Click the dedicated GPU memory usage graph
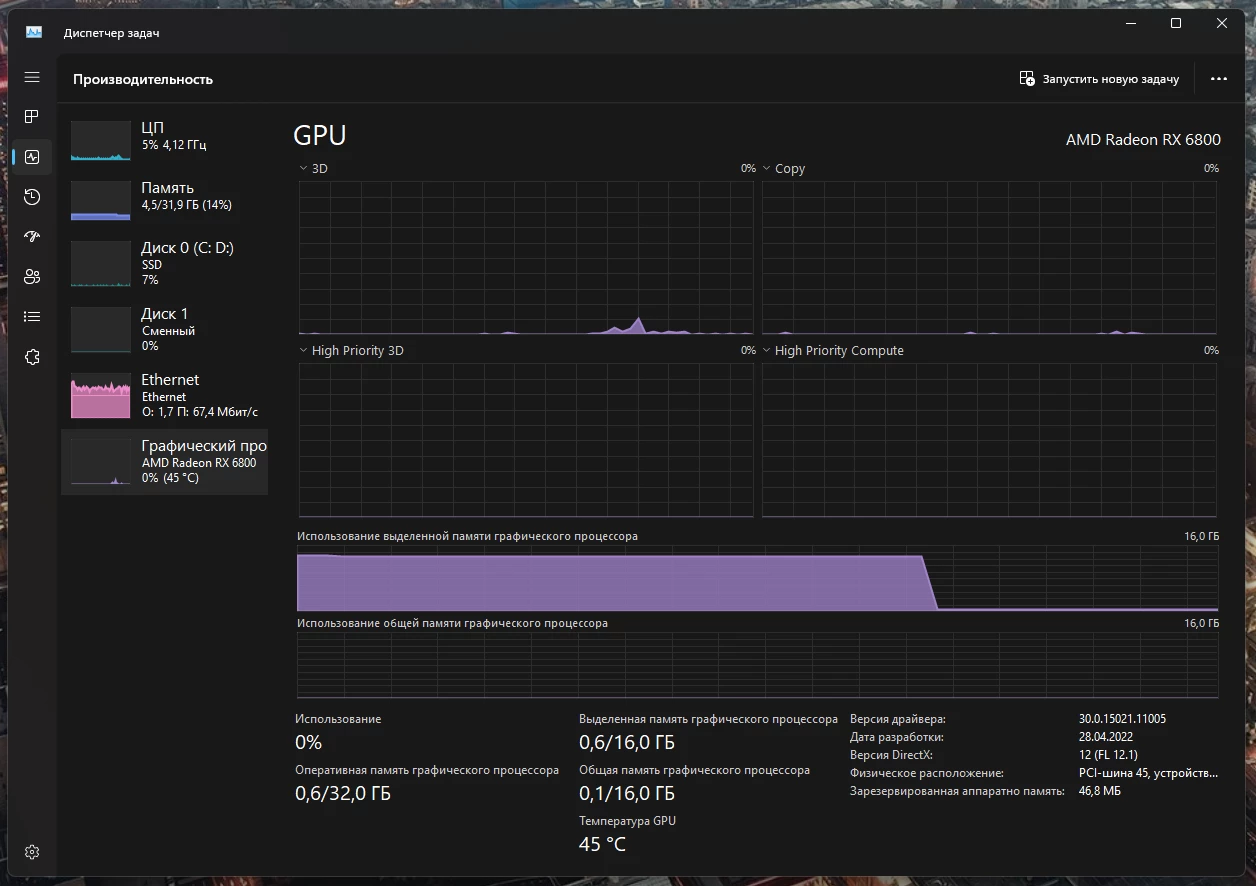 [x=757, y=578]
